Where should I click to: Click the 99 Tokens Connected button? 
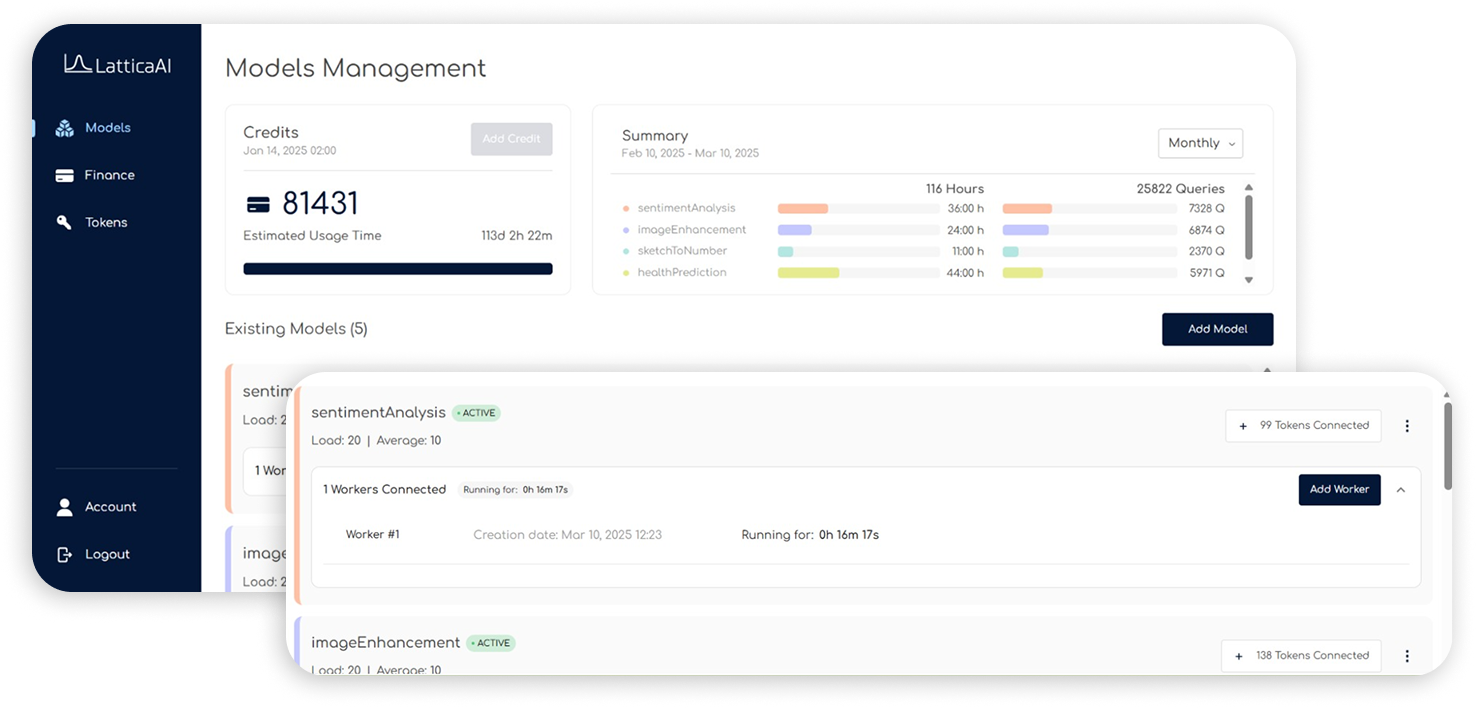[1303, 426]
